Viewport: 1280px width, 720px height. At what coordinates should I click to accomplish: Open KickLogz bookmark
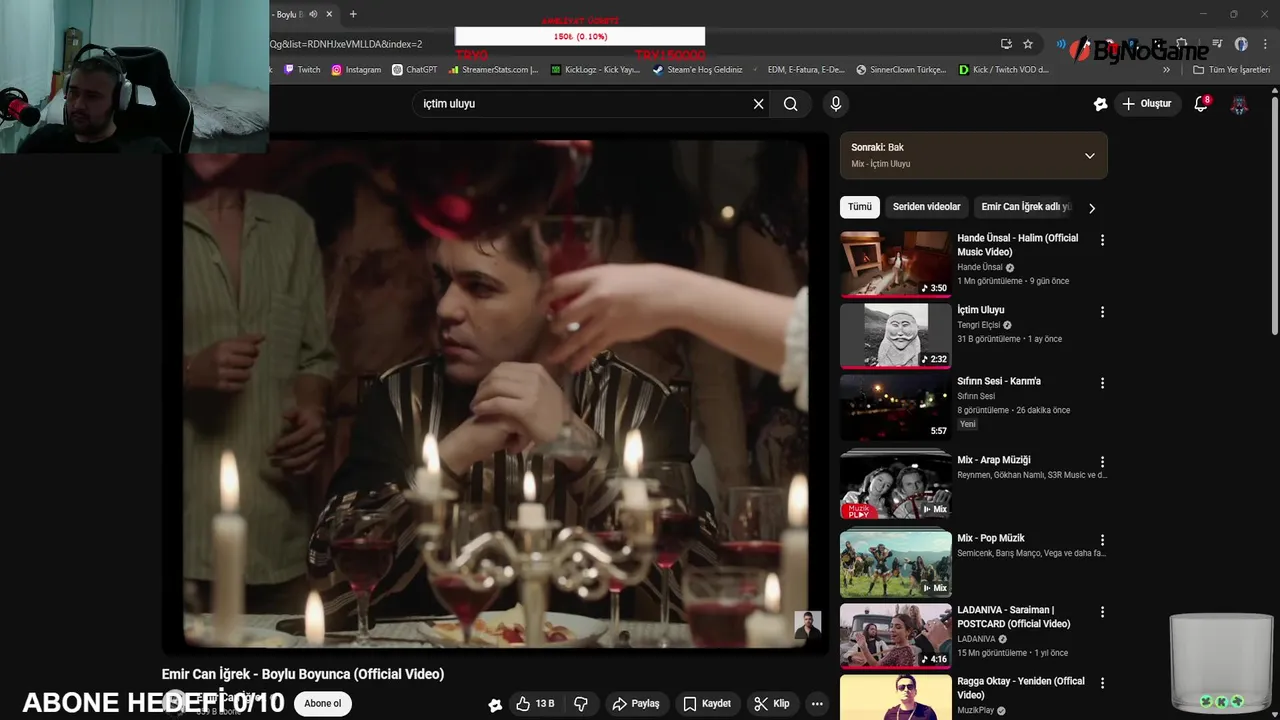tap(596, 70)
